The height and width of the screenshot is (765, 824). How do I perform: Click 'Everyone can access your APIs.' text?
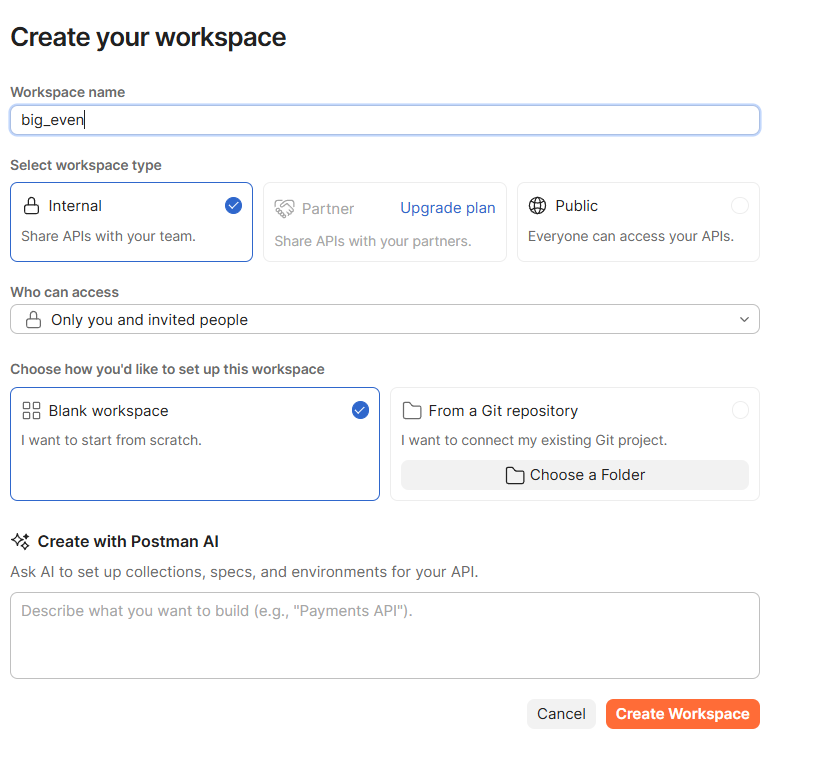[631, 236]
